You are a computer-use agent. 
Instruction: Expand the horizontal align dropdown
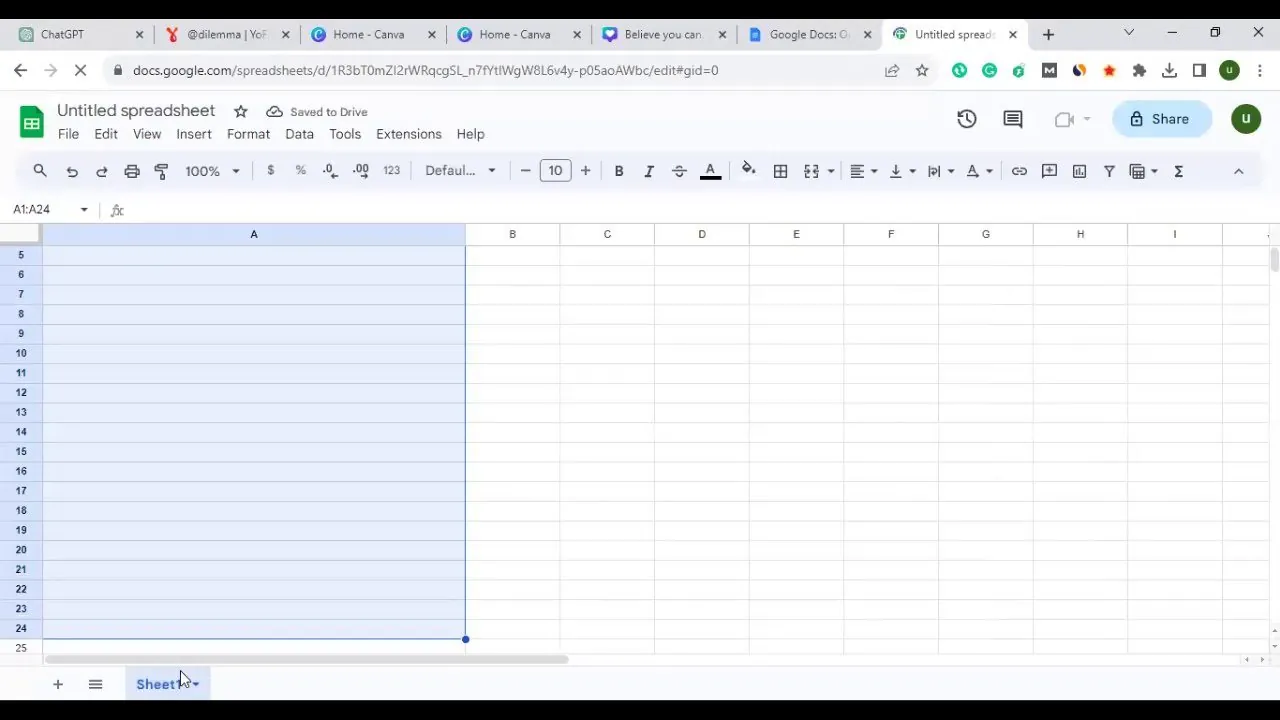point(863,171)
